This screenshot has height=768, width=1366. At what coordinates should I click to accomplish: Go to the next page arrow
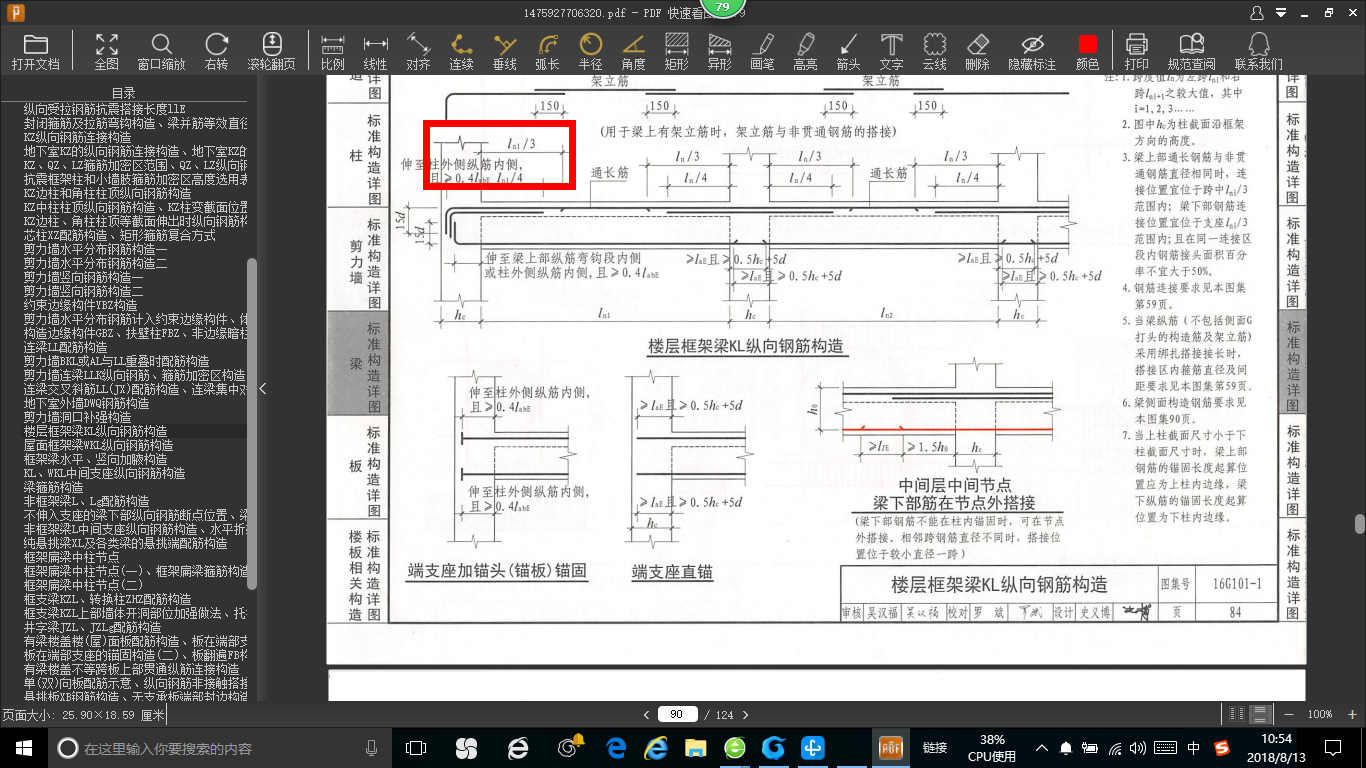[745, 714]
